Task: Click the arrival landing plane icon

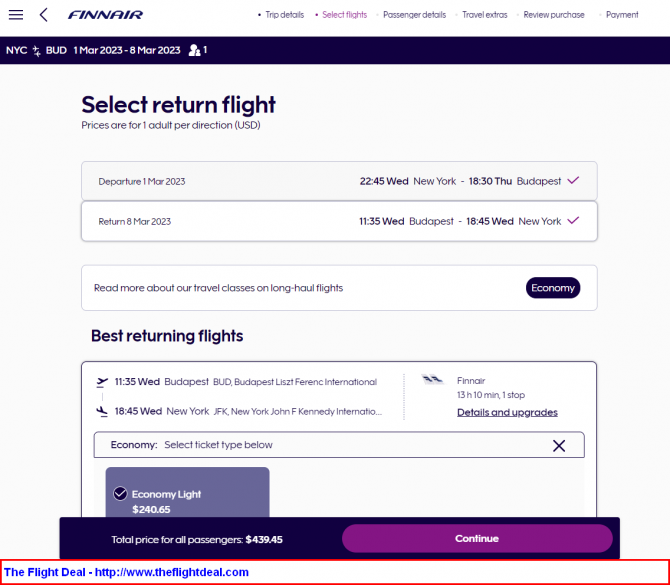Action: (102, 412)
